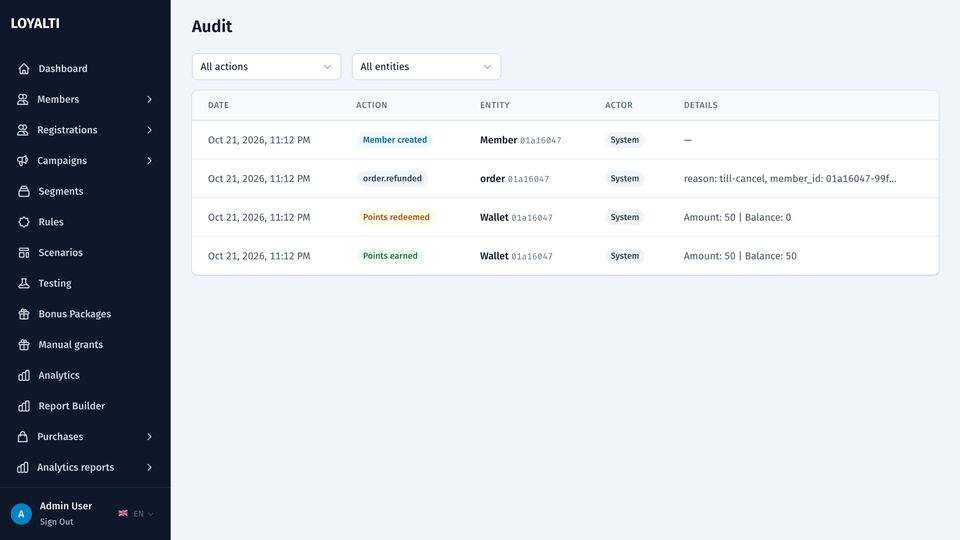Click the Campaigns megaphone icon
This screenshot has height=540, width=960.
pos(23,160)
